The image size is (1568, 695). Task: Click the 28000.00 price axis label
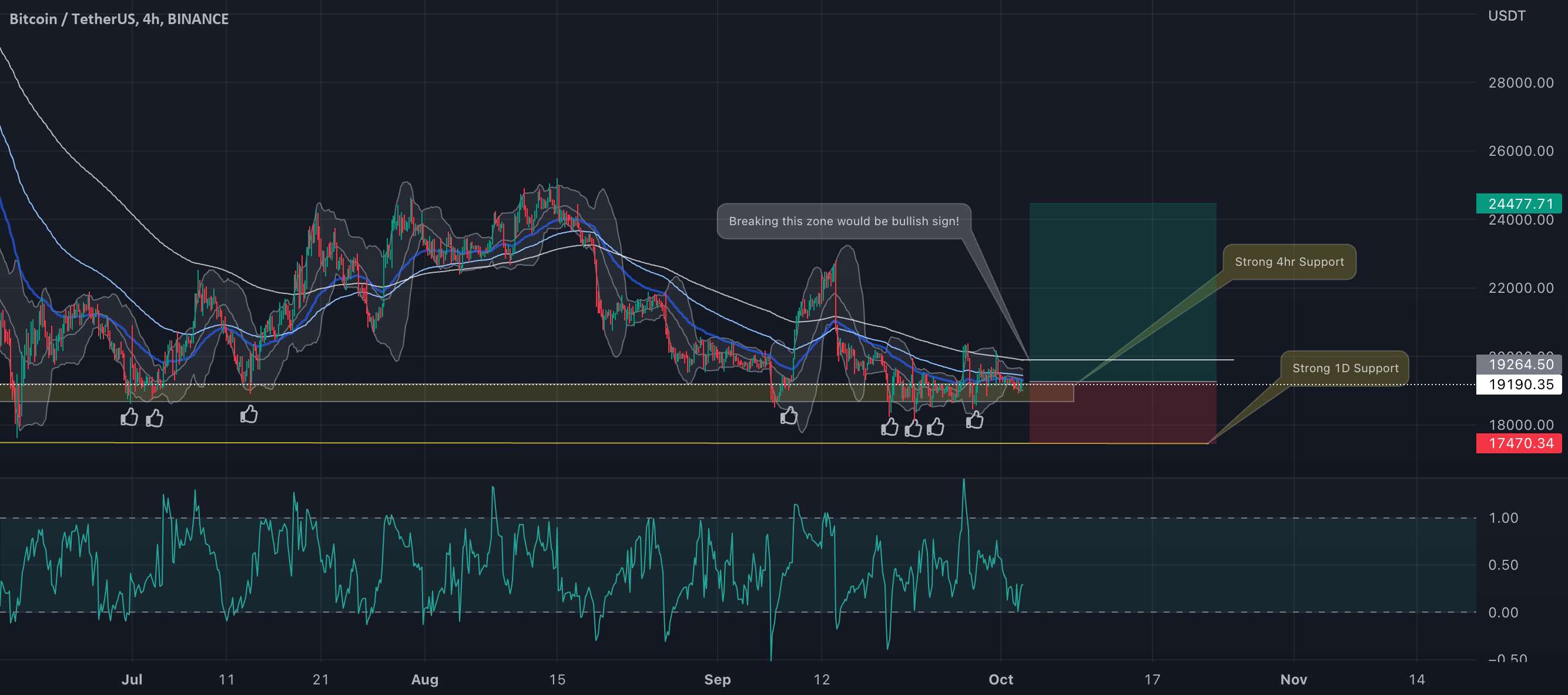pos(1520,83)
